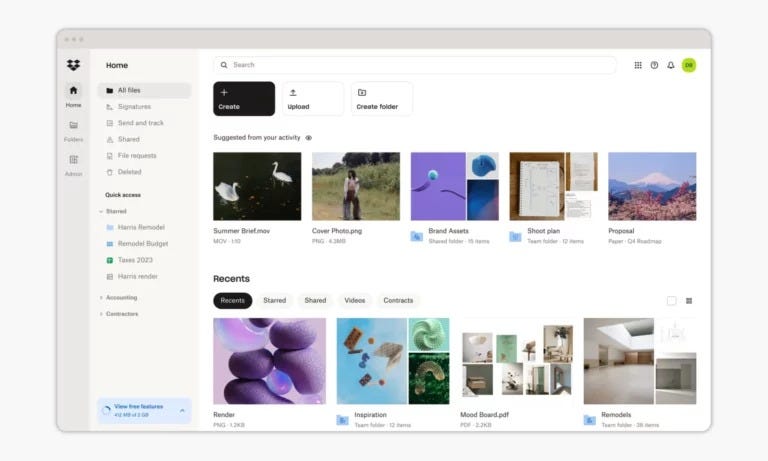Open Harris render starred item
Viewport: 768px width, 461px height.
tap(137, 276)
